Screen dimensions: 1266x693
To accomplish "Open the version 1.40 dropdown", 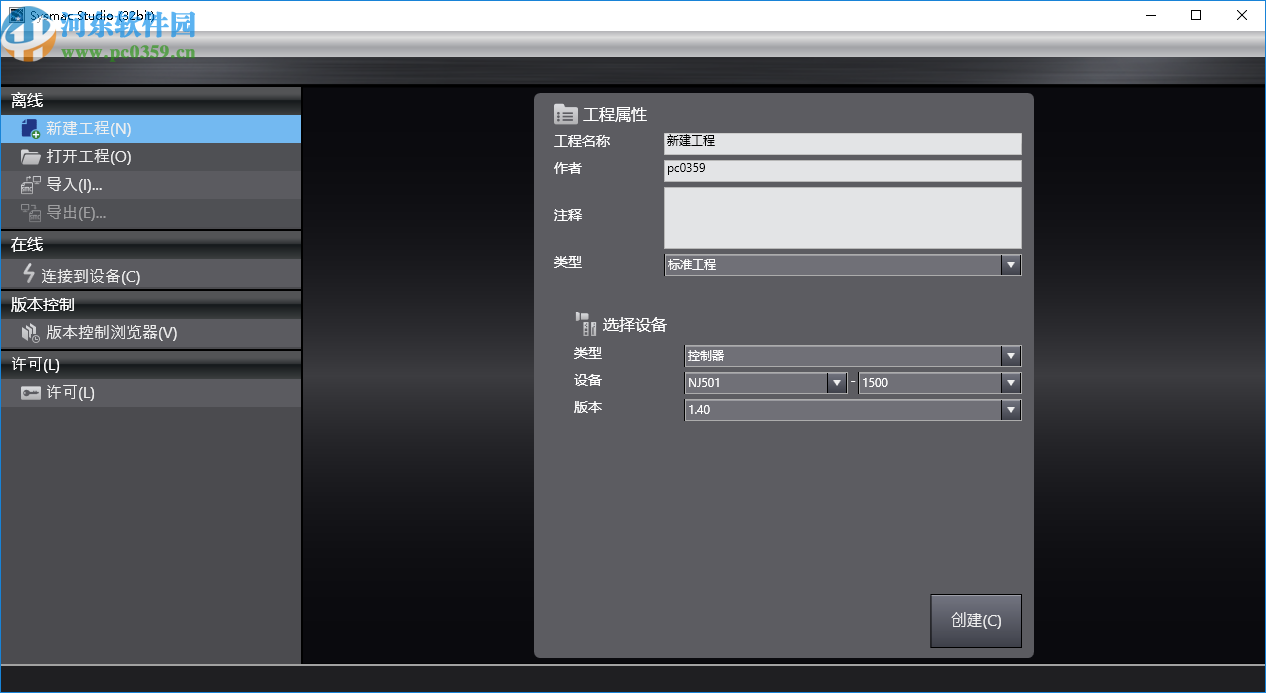I will tap(1010, 409).
